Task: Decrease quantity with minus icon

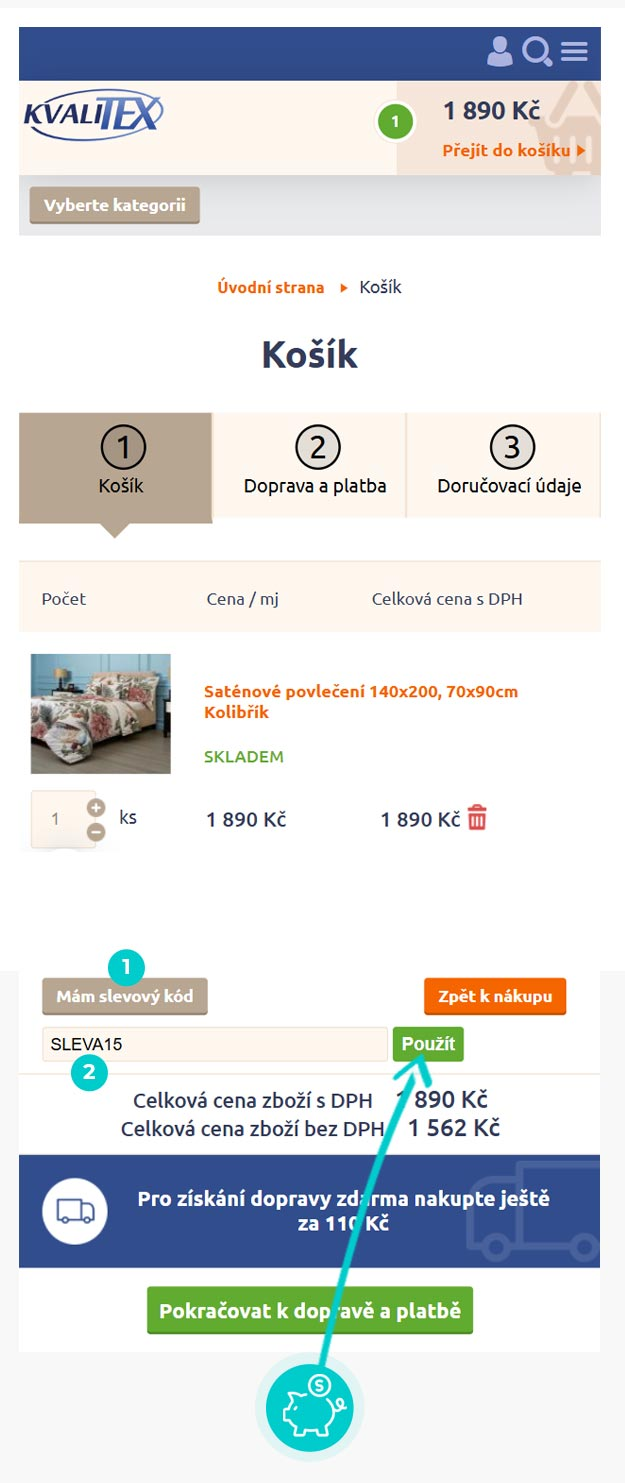Action: pyautogui.click(x=96, y=831)
